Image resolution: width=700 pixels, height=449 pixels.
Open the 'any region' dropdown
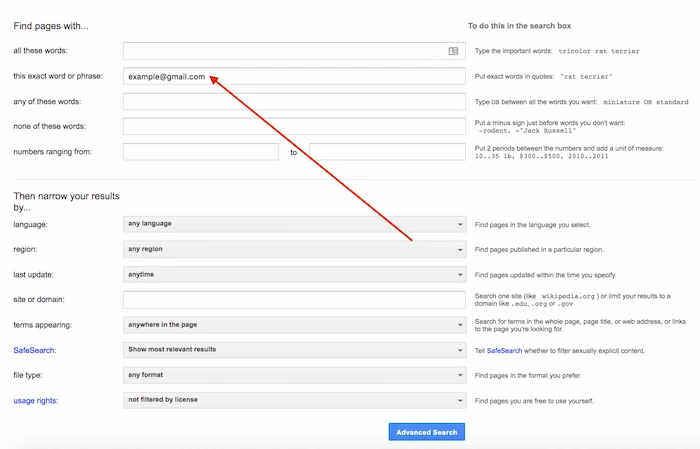point(295,249)
